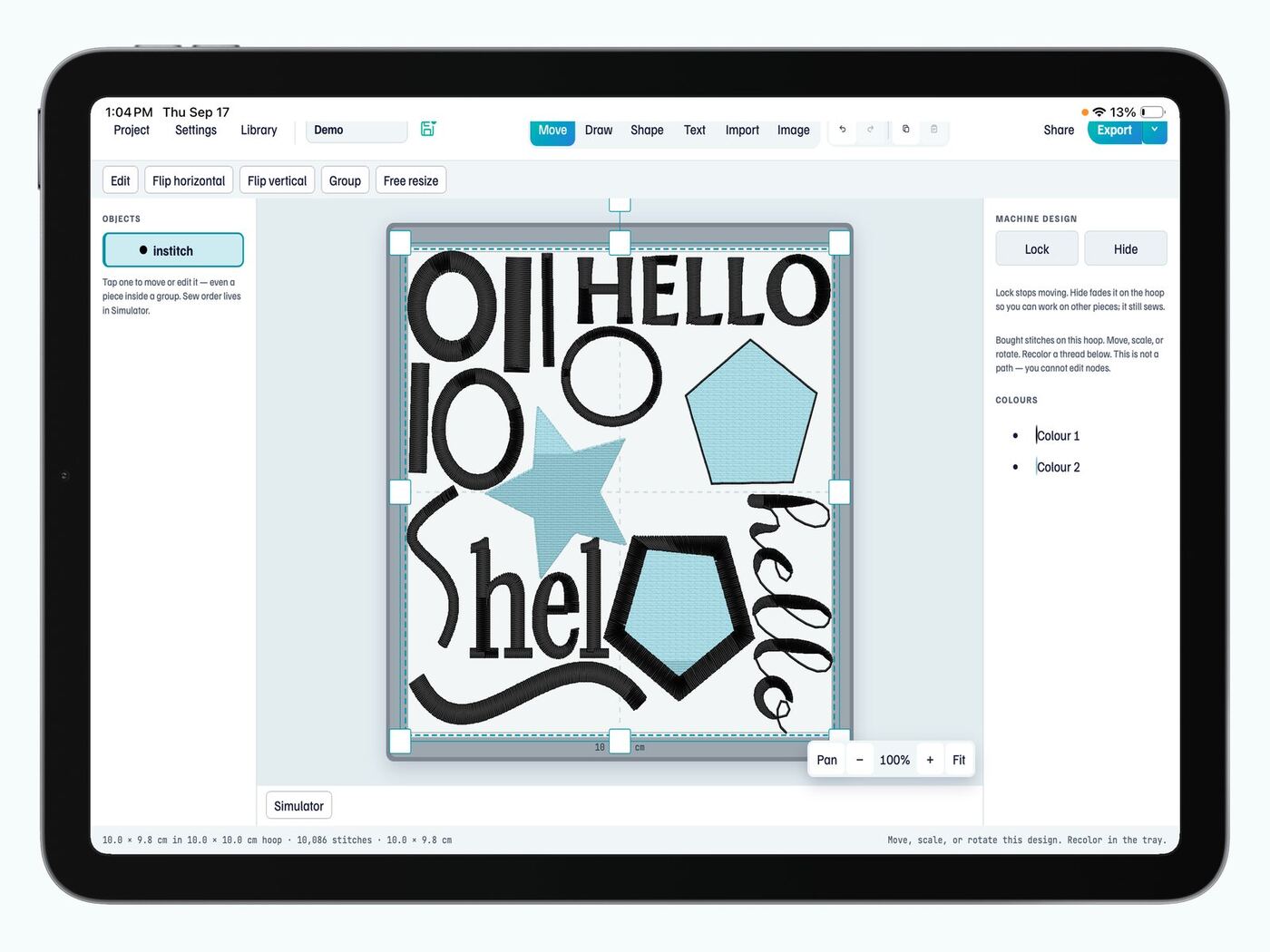Select the Shape tool
The width and height of the screenshot is (1270, 952).
pyautogui.click(x=647, y=131)
